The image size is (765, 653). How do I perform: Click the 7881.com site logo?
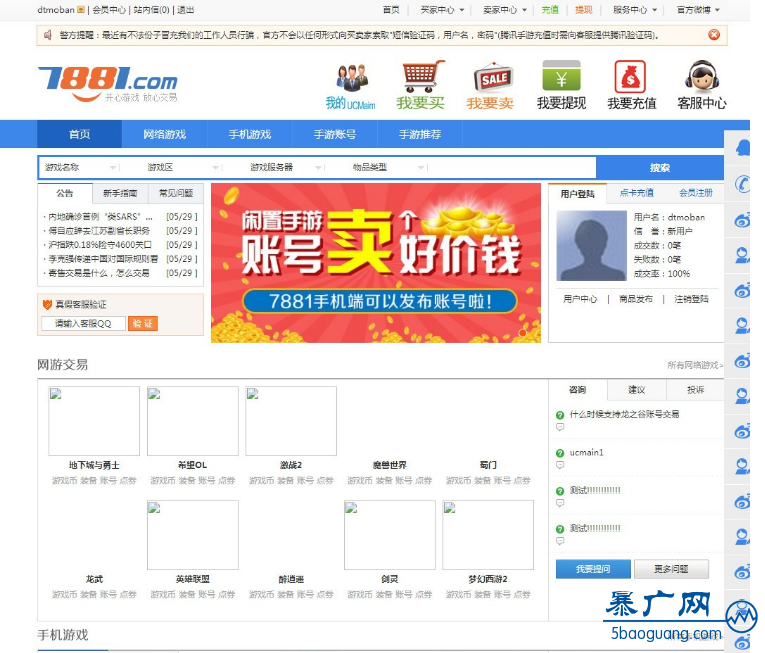107,84
